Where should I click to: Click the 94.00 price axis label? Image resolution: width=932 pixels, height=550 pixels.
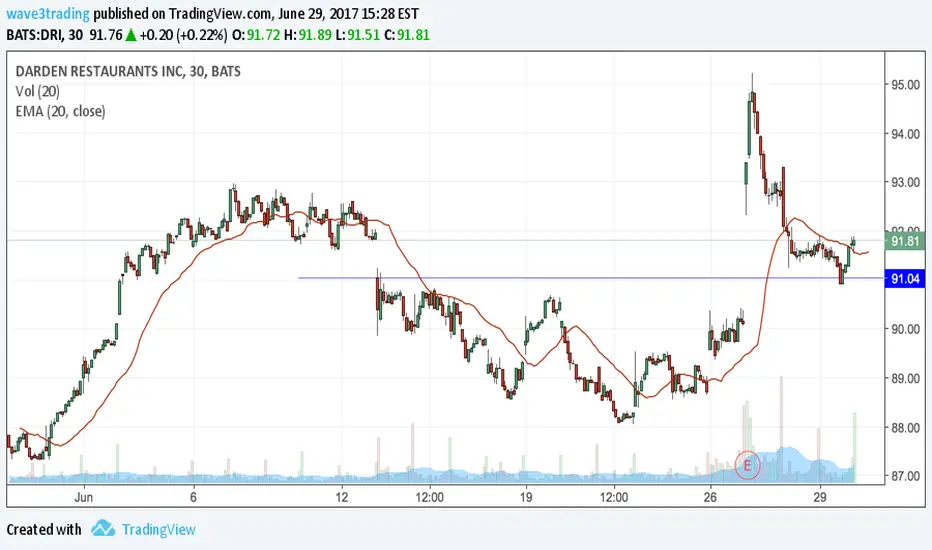coord(905,134)
